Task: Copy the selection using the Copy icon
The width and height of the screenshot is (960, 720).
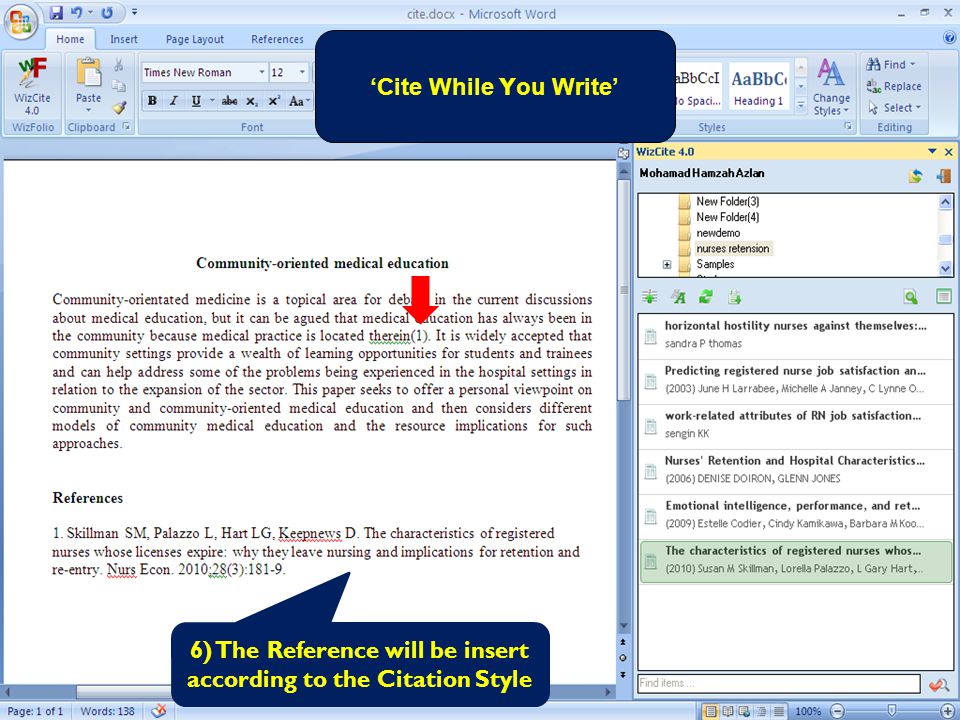Action: coord(119,86)
